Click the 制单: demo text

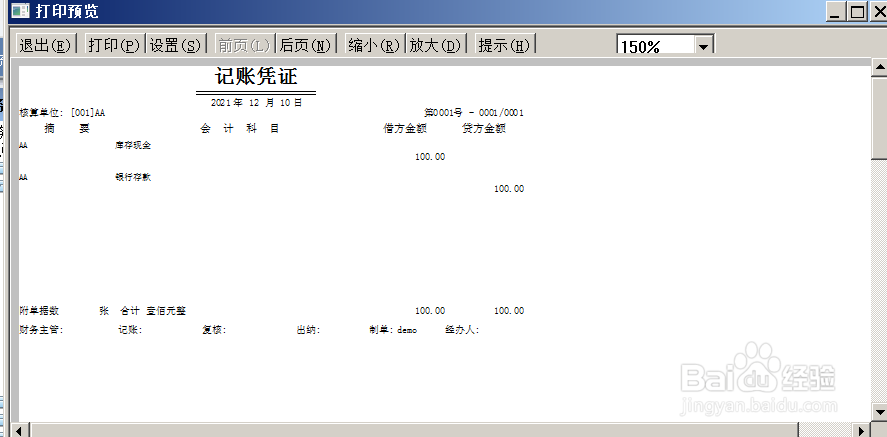click(393, 330)
